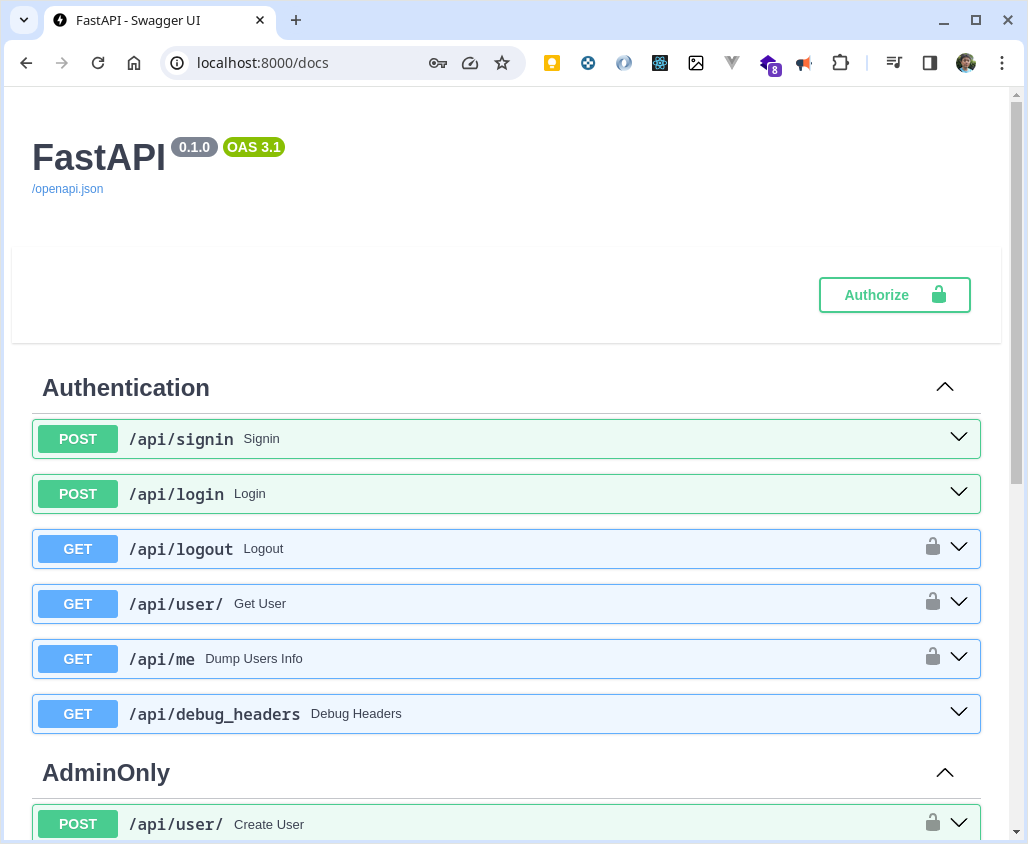
Task: Click the OAS 3.1 badge
Action: coord(254,147)
